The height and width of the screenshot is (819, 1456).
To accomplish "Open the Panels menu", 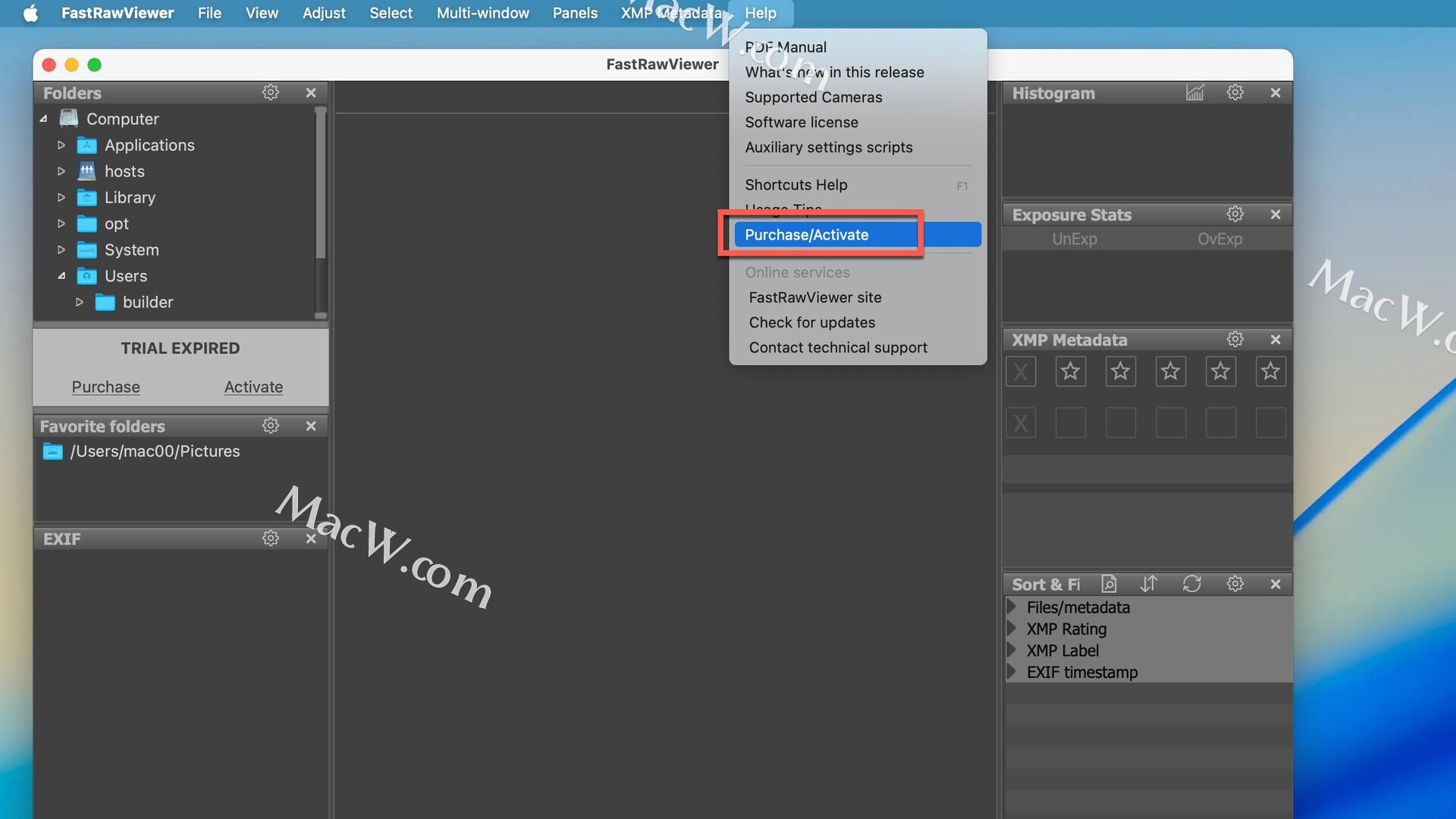I will coord(575,13).
